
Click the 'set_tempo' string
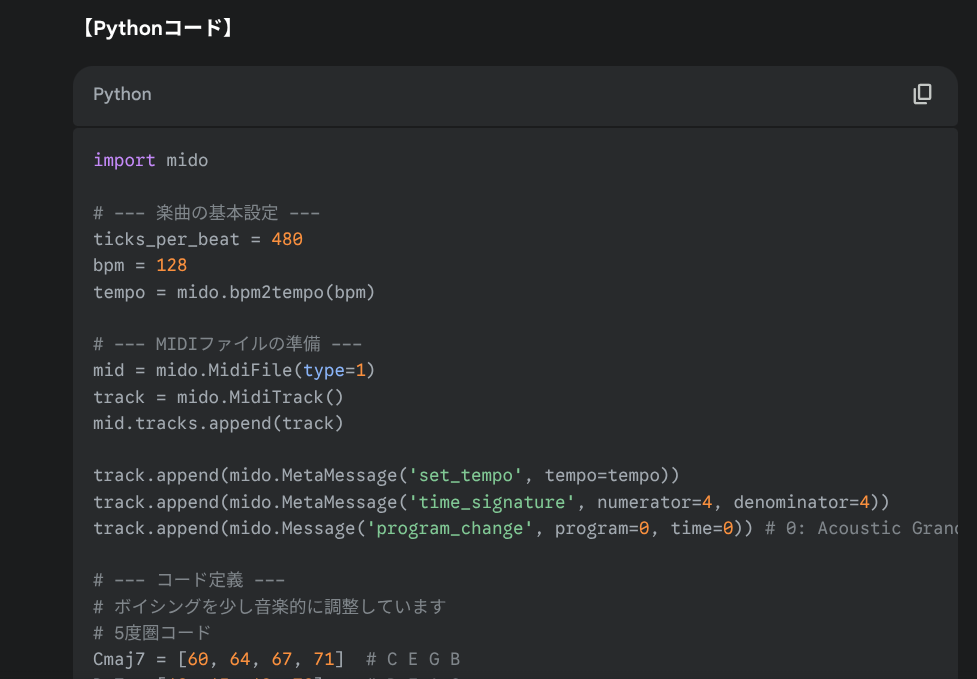465,475
